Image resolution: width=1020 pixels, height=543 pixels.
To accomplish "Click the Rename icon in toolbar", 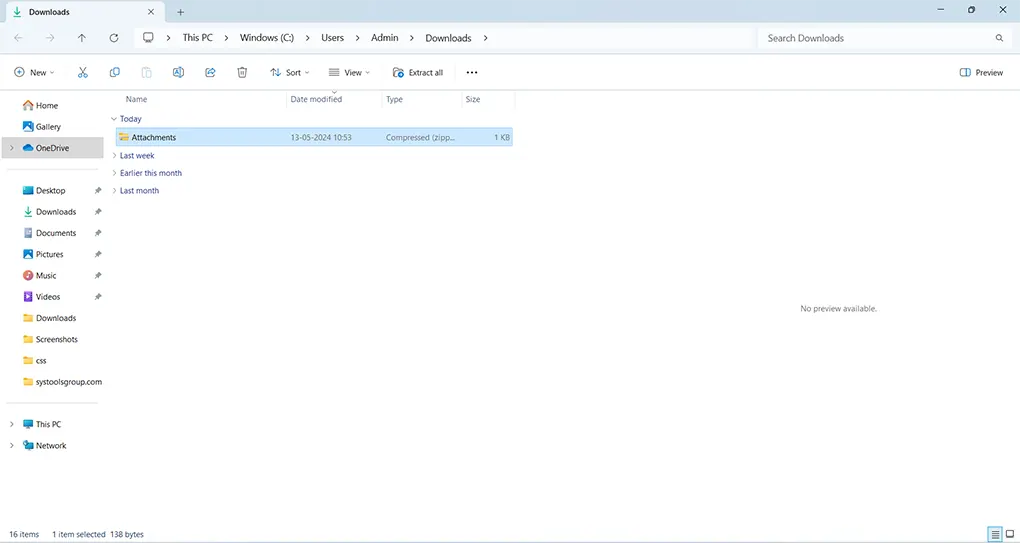I will tap(178, 72).
